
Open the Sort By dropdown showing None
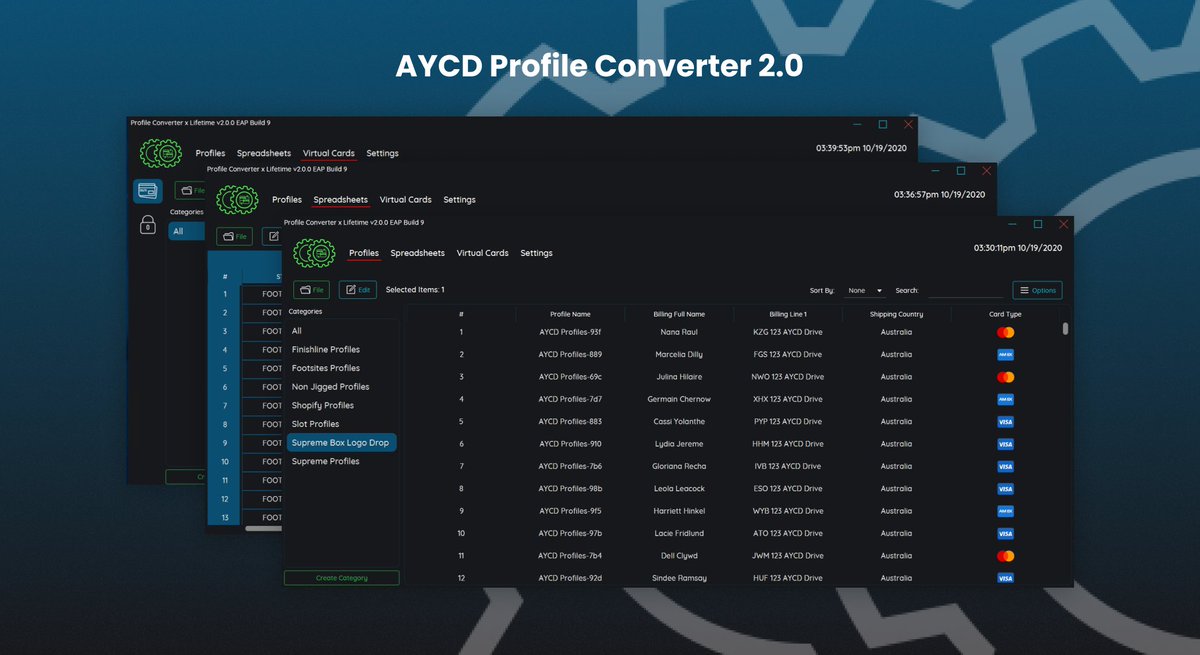click(x=865, y=290)
